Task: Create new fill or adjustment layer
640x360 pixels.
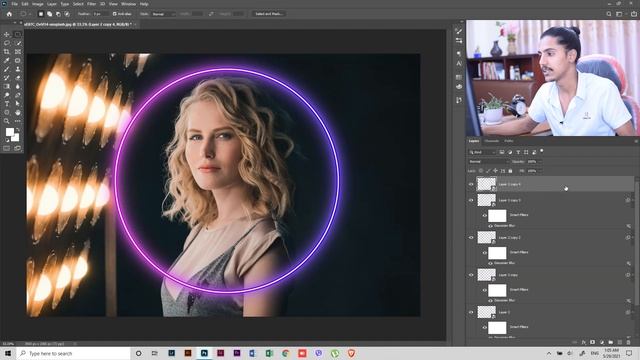Action: click(x=602, y=342)
